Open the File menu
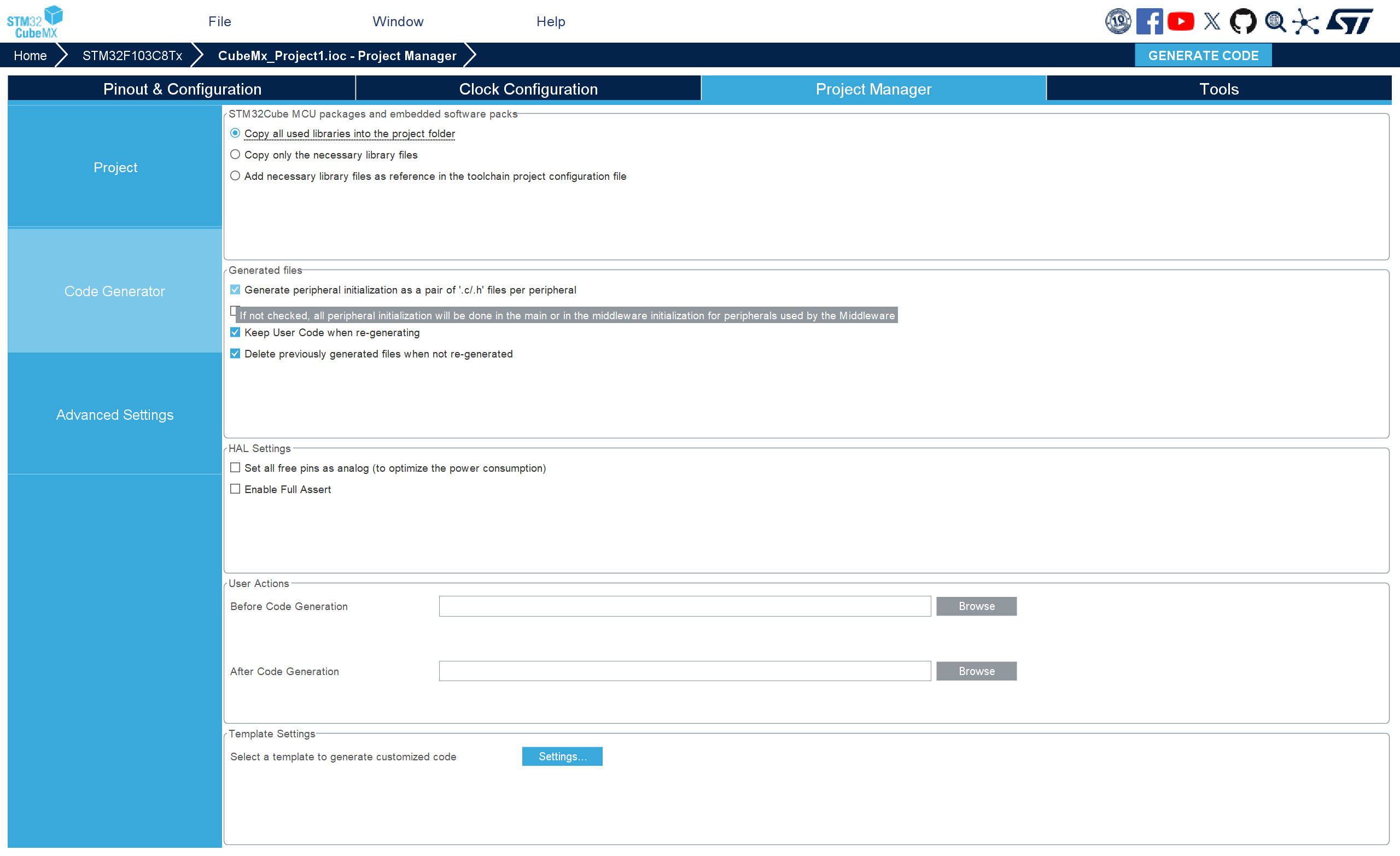Viewport: 1400px width, 856px height. coord(220,21)
